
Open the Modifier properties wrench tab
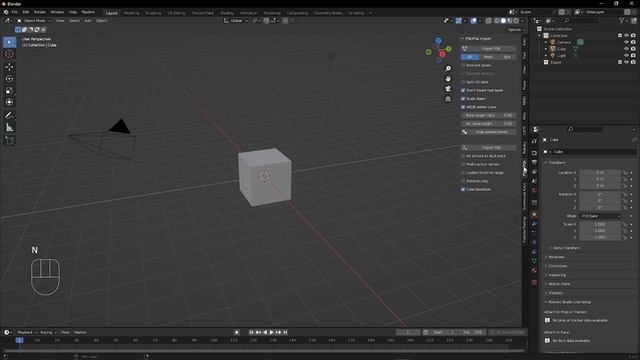point(534,224)
